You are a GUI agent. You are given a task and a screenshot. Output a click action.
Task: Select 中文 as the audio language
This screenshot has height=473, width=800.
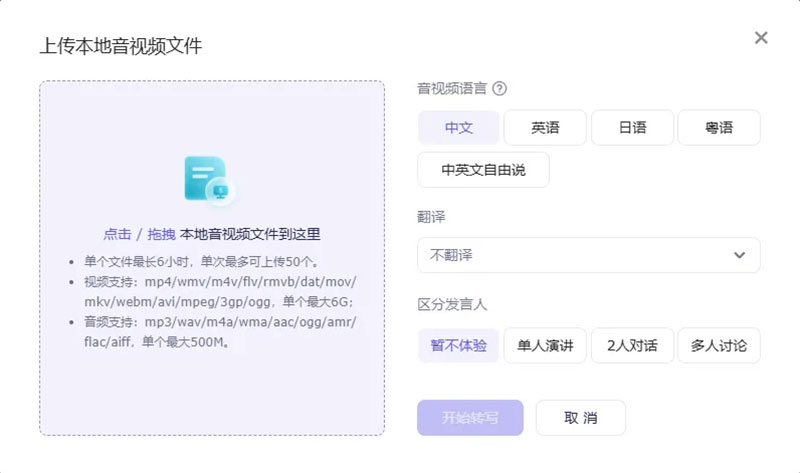coord(458,127)
